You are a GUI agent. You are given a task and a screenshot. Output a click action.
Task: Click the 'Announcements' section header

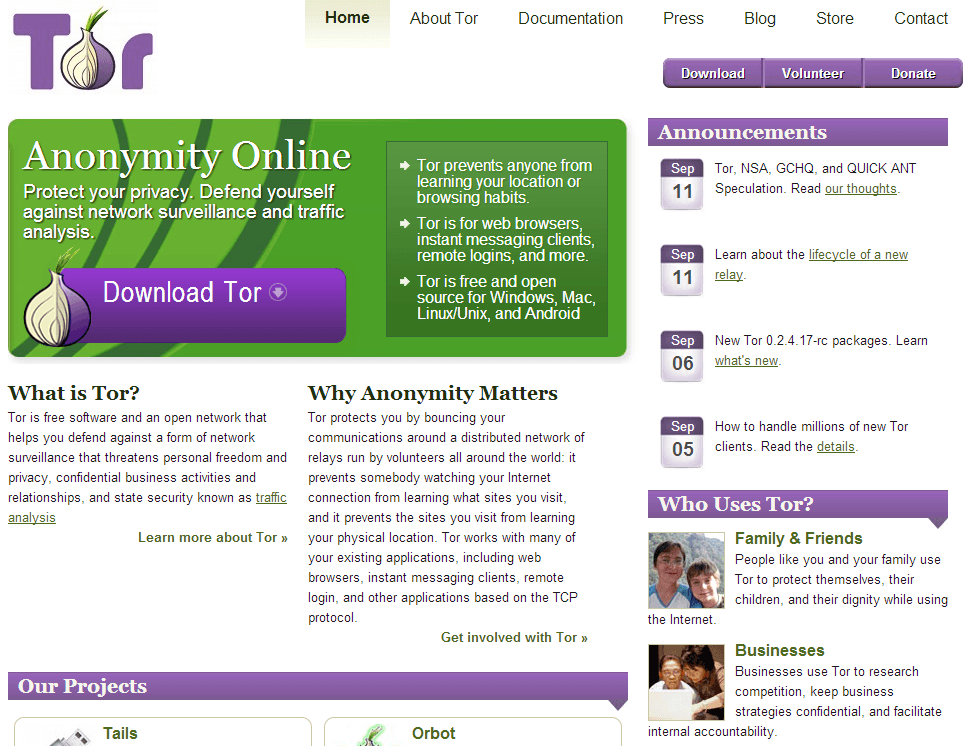pyautogui.click(x=798, y=132)
